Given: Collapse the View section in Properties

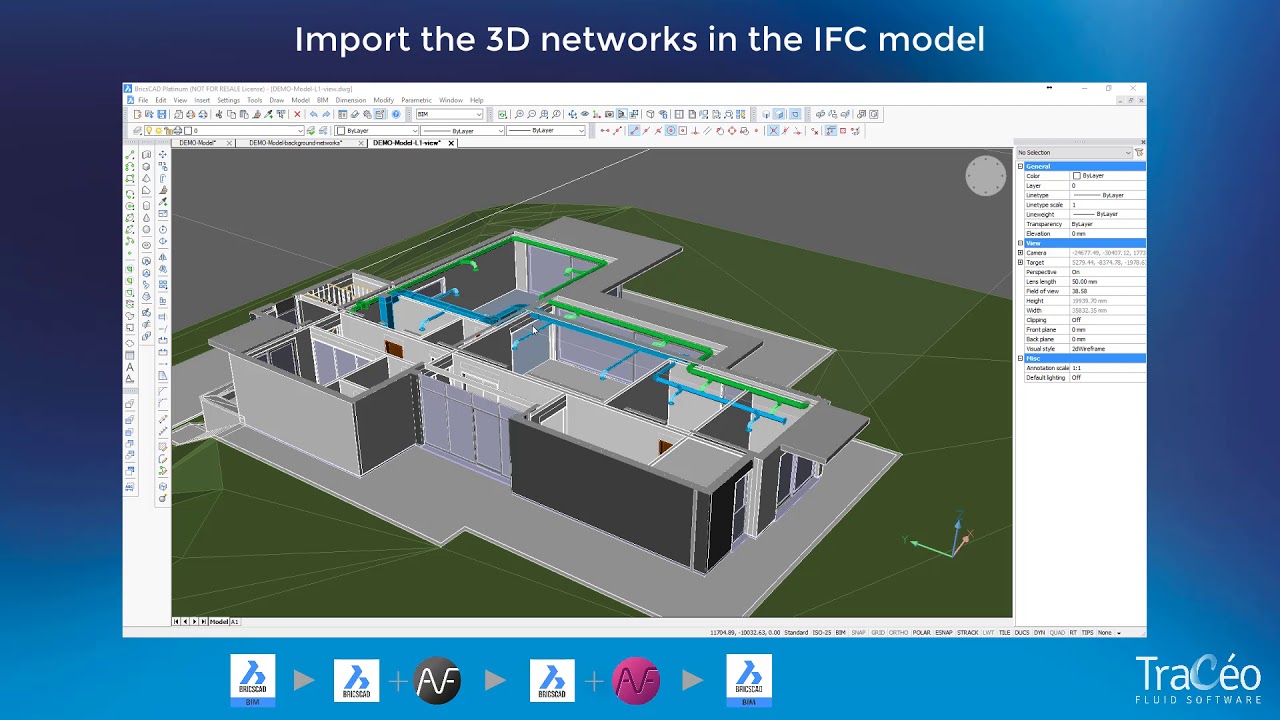Looking at the screenshot, I should (x=1020, y=243).
